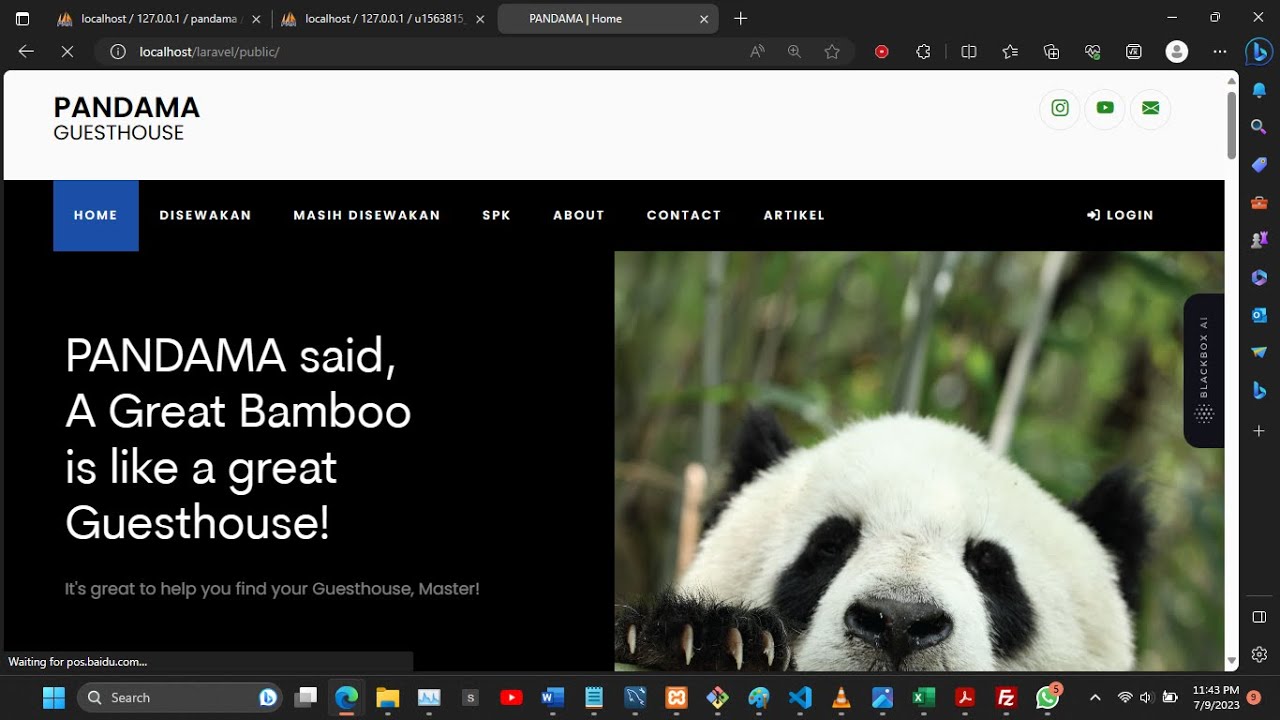This screenshot has width=1280, height=720.
Task: Open Browser essentials heart icon
Action: pyautogui.click(x=1092, y=52)
